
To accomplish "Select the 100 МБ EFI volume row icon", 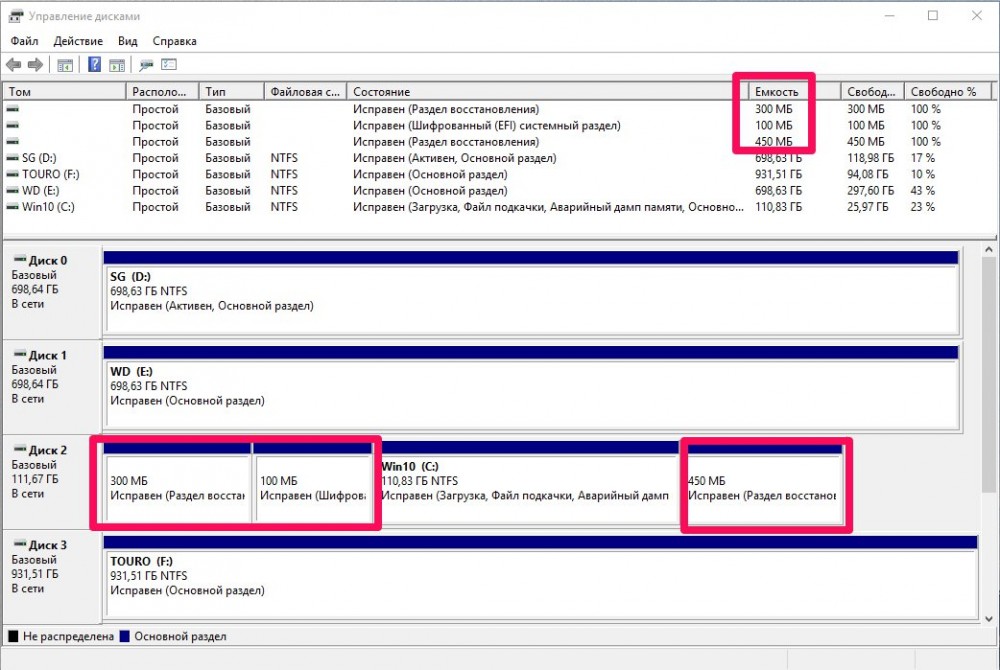I will [12, 126].
